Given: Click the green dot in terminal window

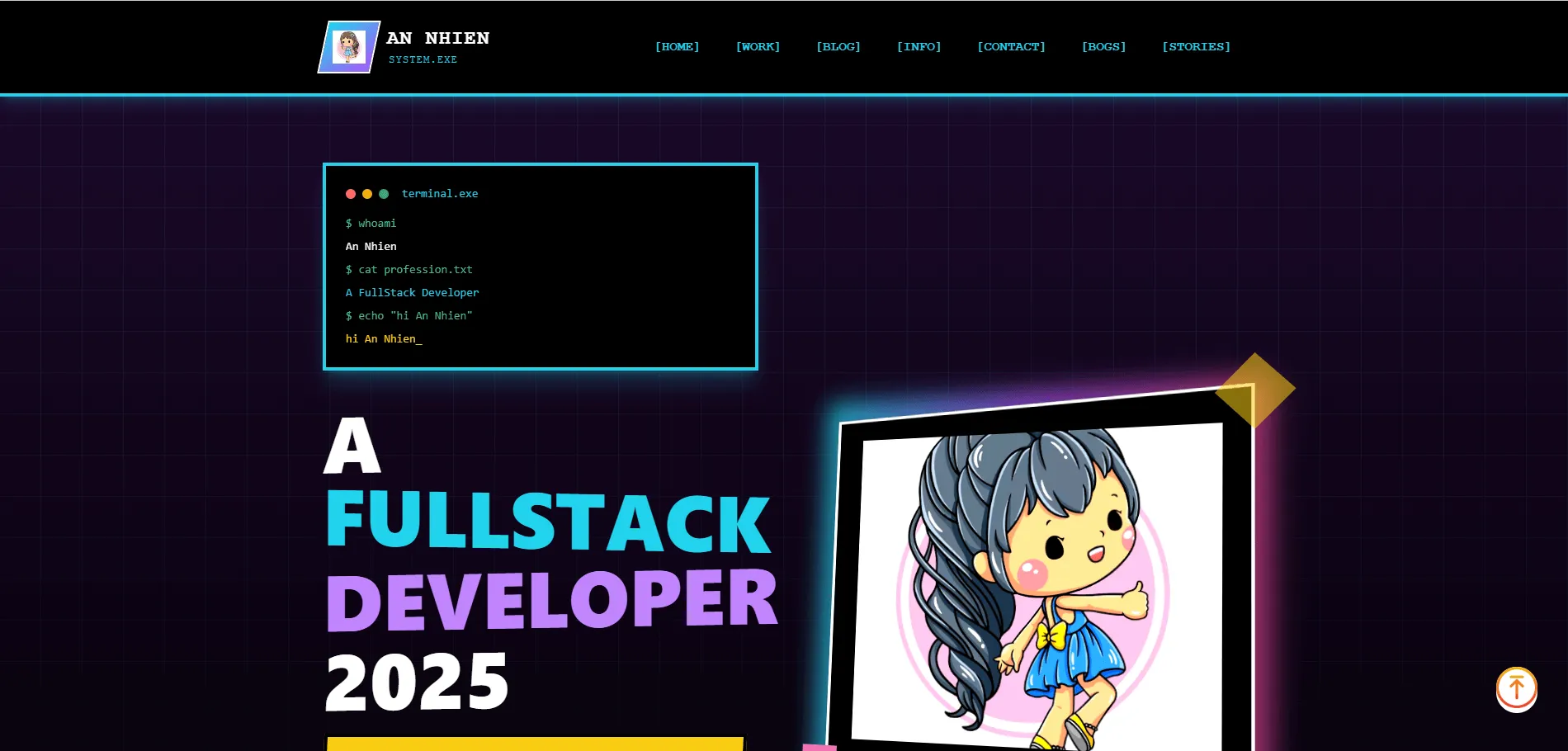Looking at the screenshot, I should coord(384,194).
